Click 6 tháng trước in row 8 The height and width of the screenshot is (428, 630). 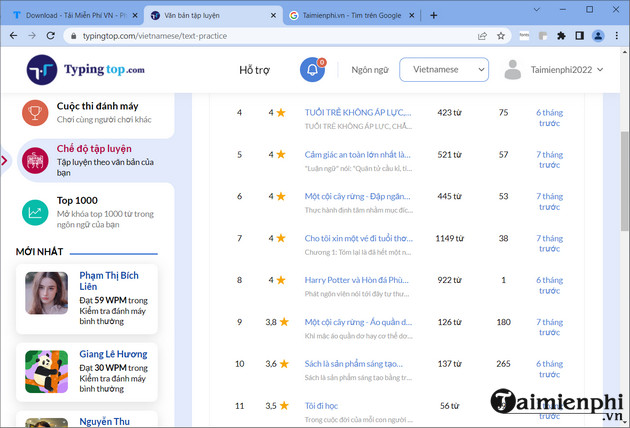click(550, 285)
